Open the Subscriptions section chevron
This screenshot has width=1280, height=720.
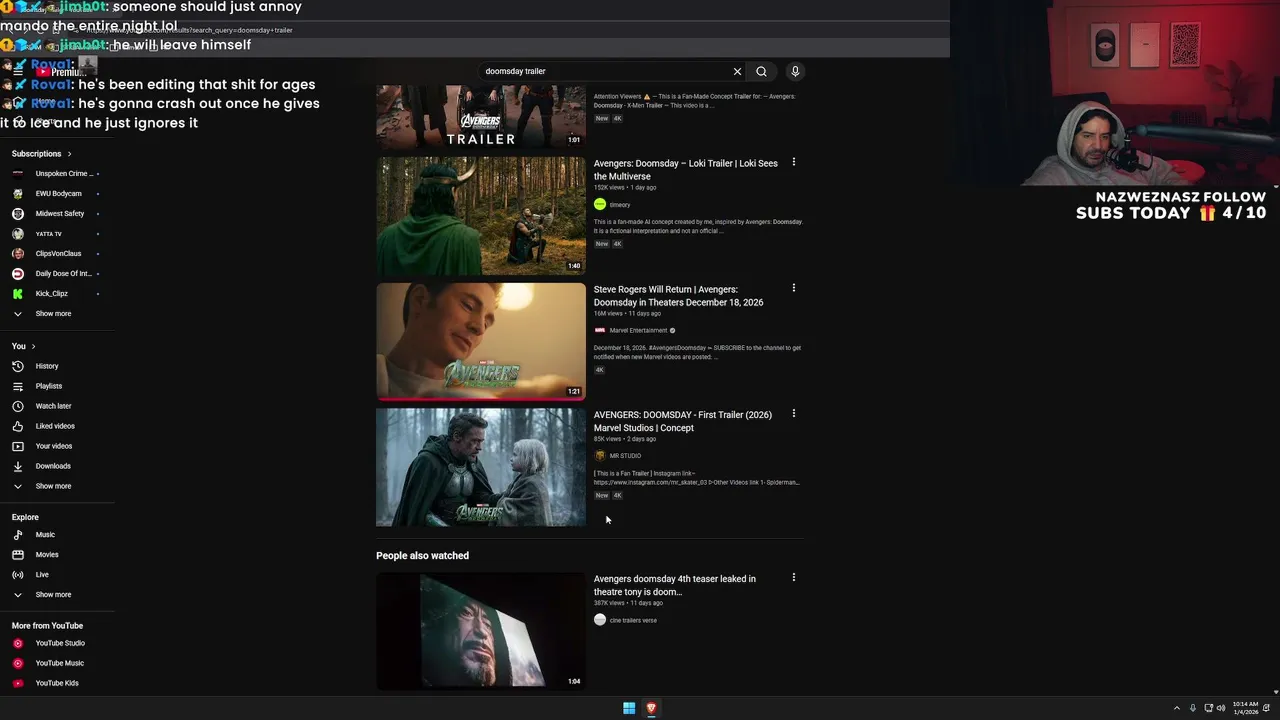[69, 154]
